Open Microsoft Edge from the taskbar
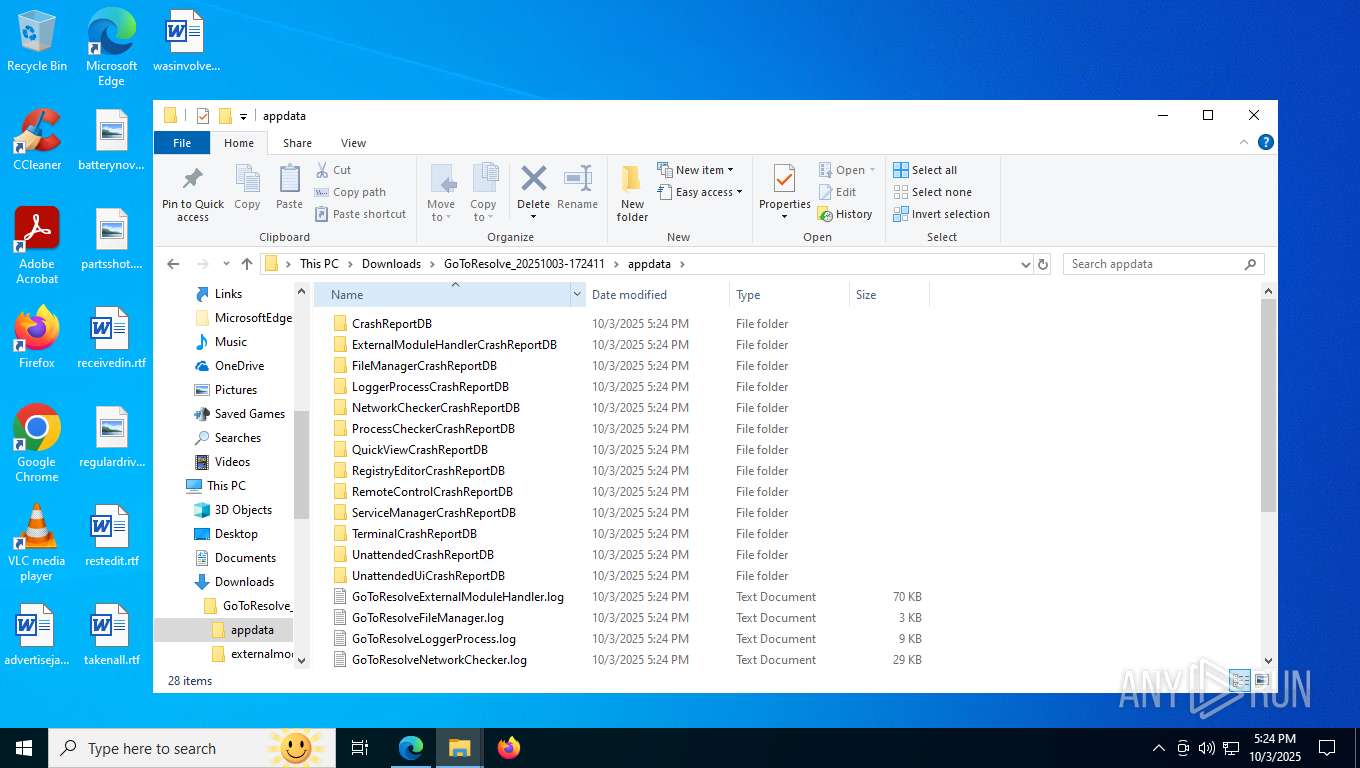This screenshot has height=768, width=1360. 411,747
